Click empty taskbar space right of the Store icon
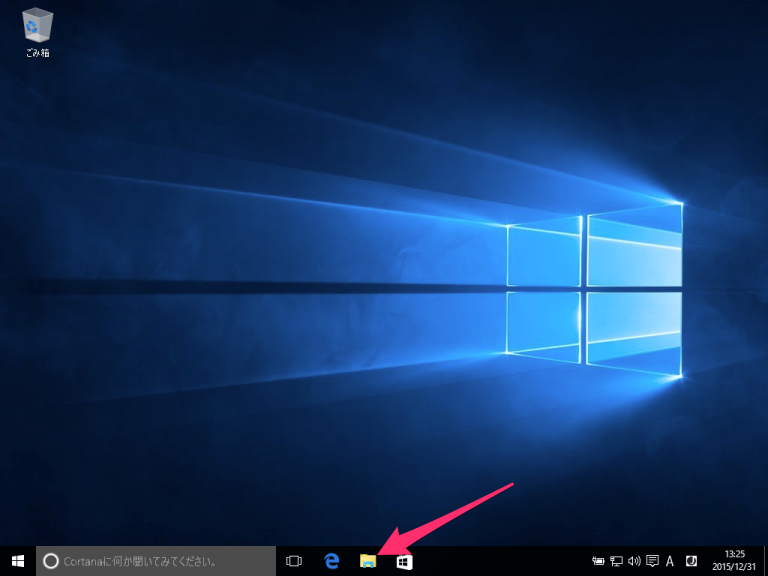 click(x=500, y=561)
